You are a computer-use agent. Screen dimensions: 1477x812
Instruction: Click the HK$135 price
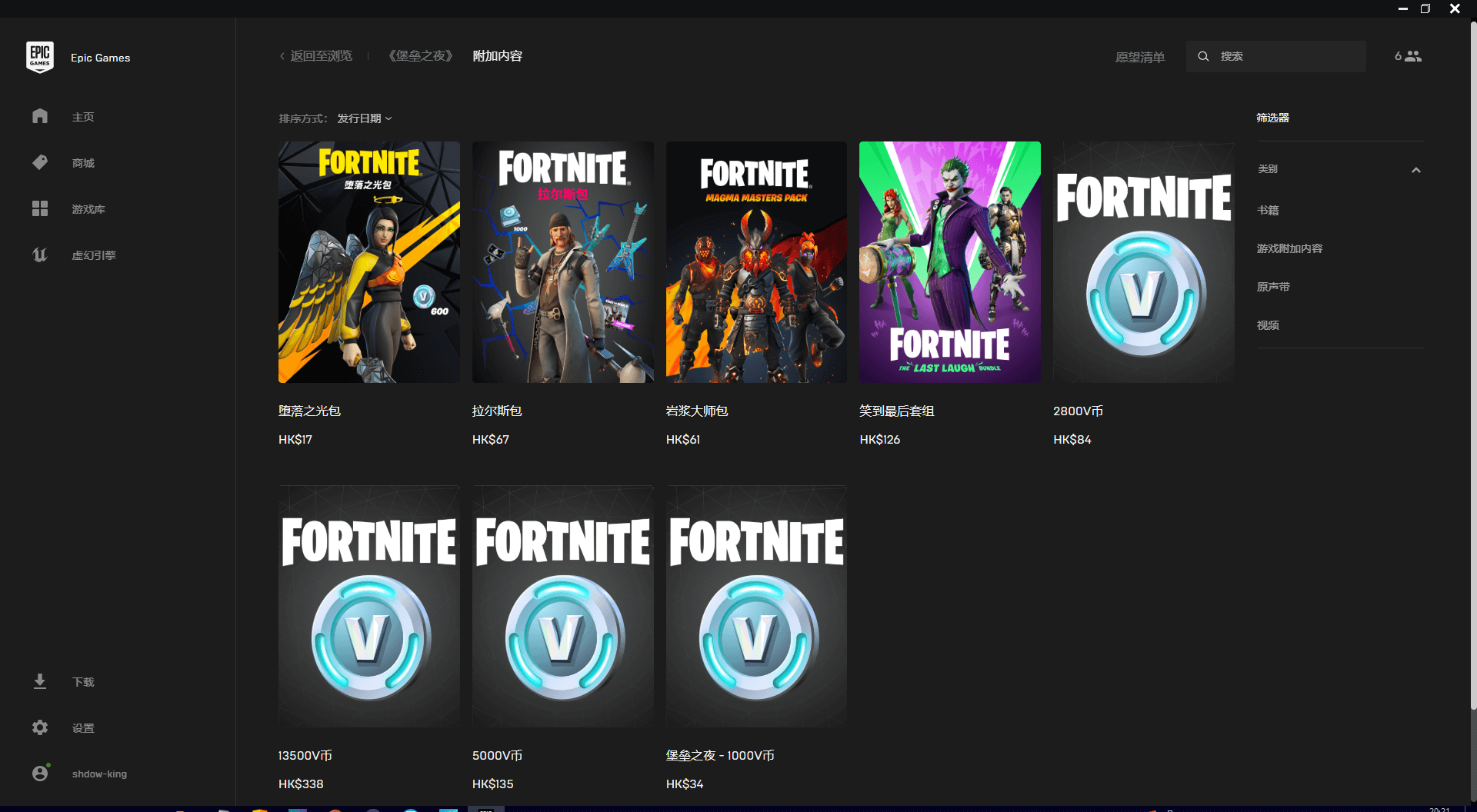pos(493,784)
